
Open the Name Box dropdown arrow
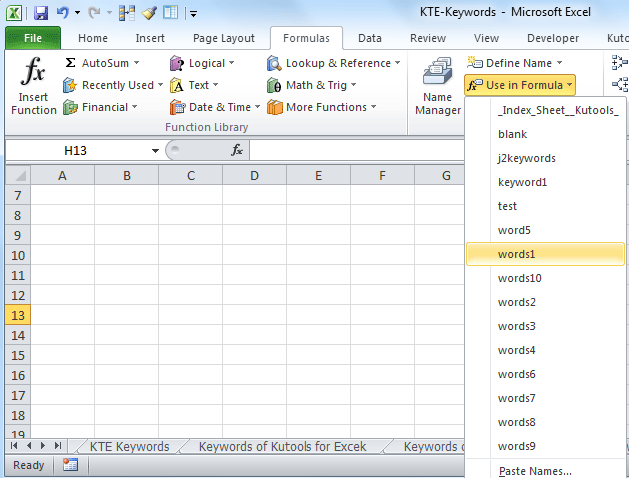pyautogui.click(x=155, y=151)
